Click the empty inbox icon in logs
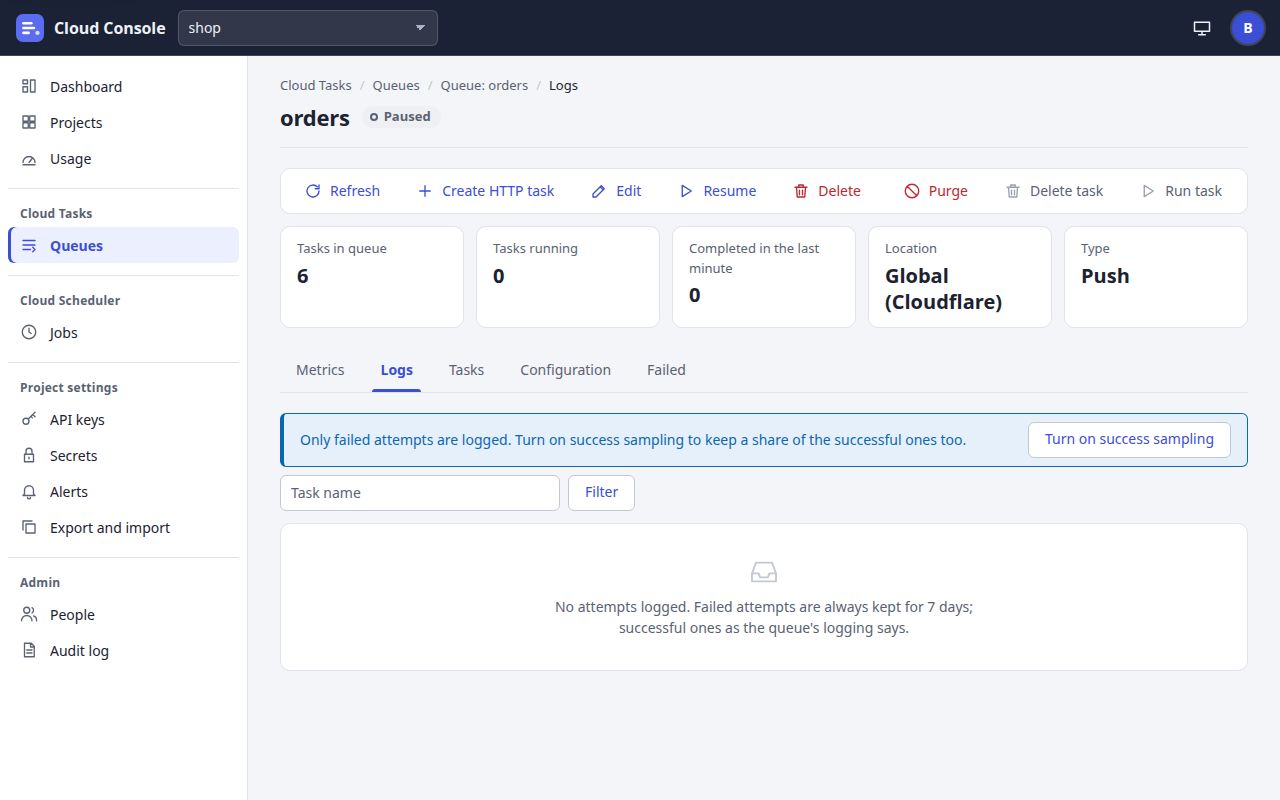 point(764,572)
